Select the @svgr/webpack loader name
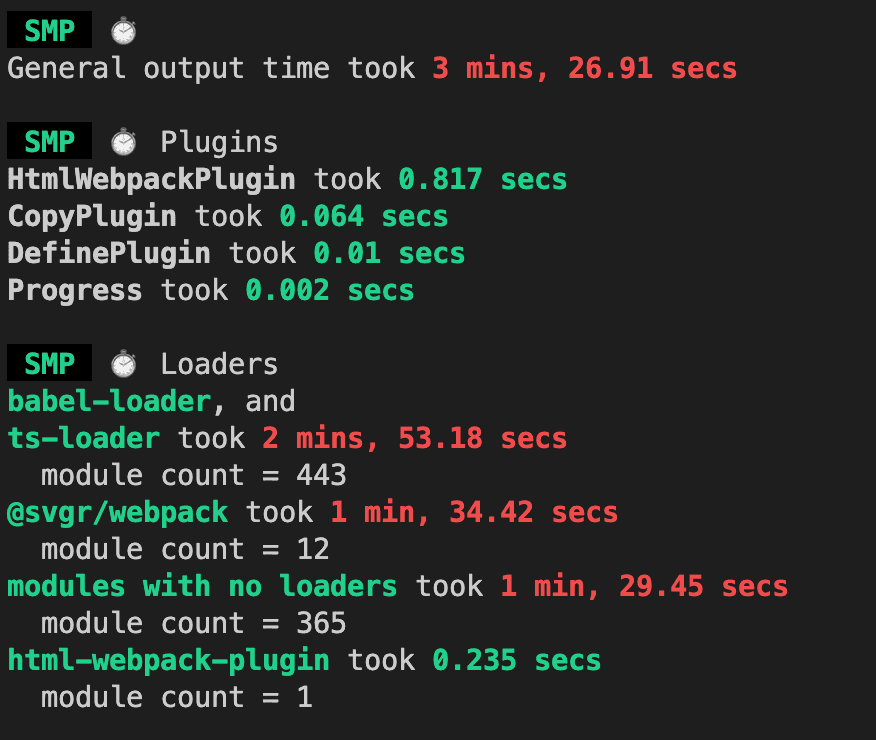The image size is (876, 740). point(117,513)
